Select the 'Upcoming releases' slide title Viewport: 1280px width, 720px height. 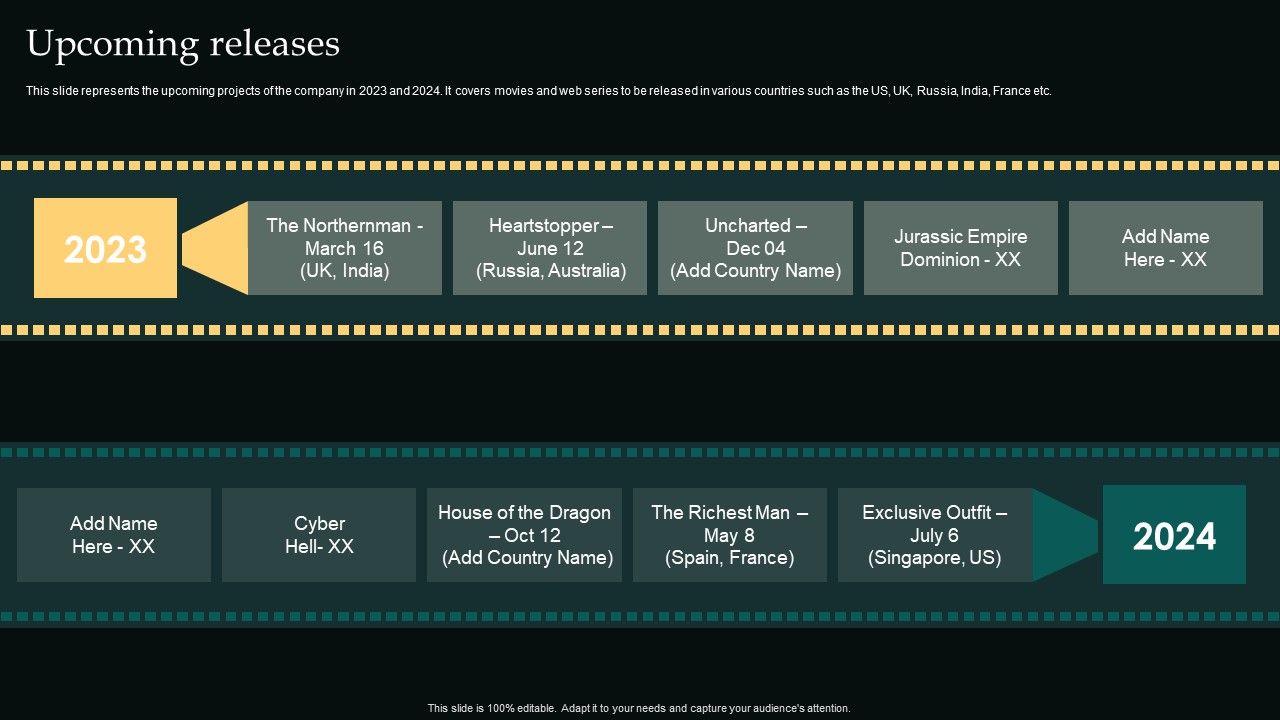point(183,44)
